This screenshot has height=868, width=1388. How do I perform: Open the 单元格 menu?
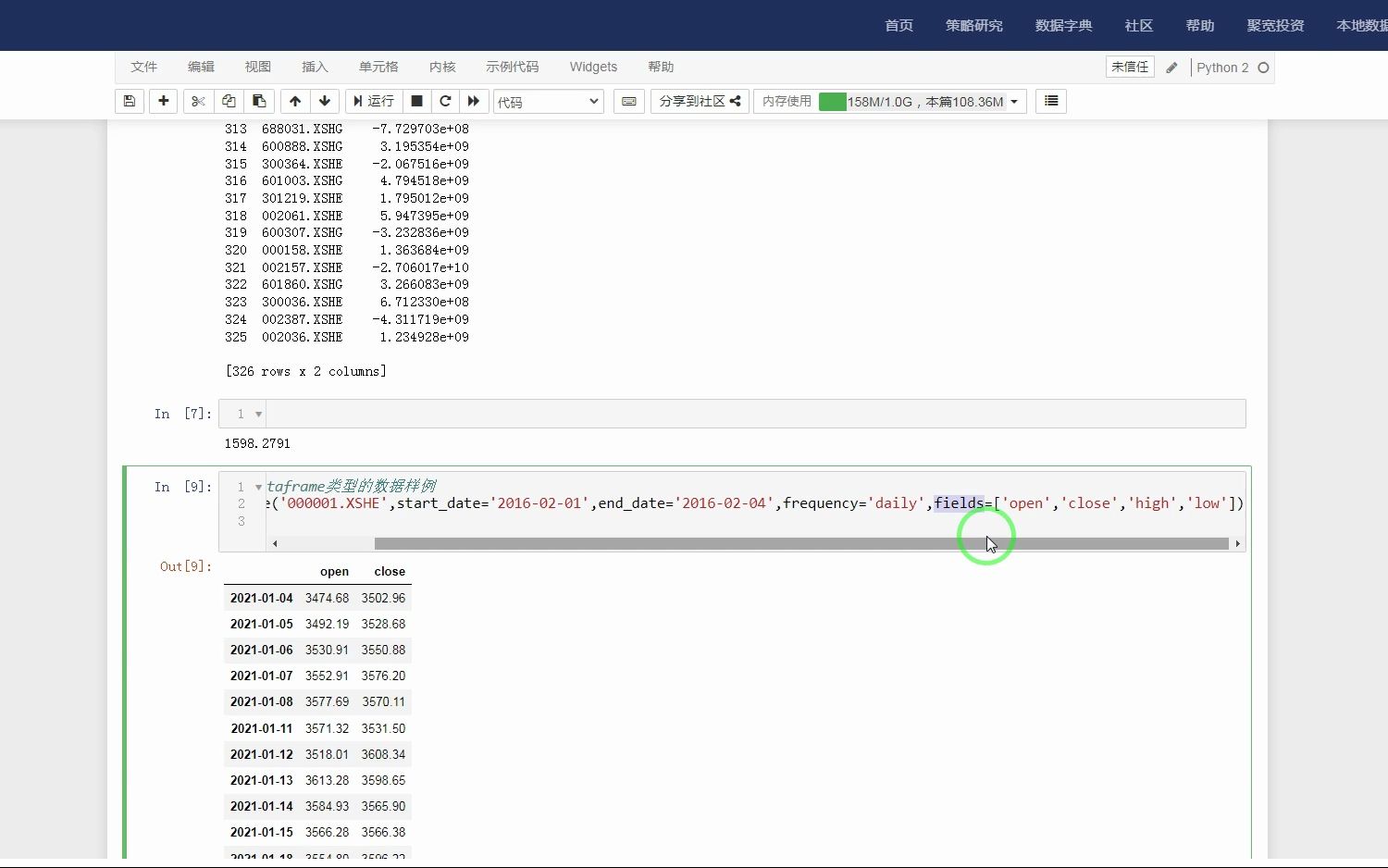coord(378,67)
